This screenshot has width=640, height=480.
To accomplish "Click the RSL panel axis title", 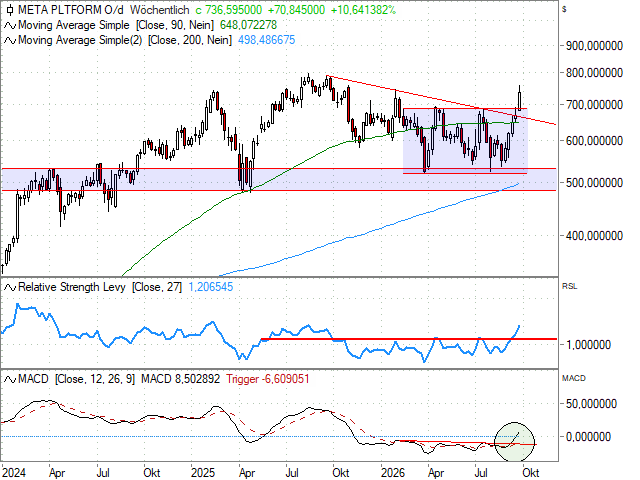I will coord(569,287).
